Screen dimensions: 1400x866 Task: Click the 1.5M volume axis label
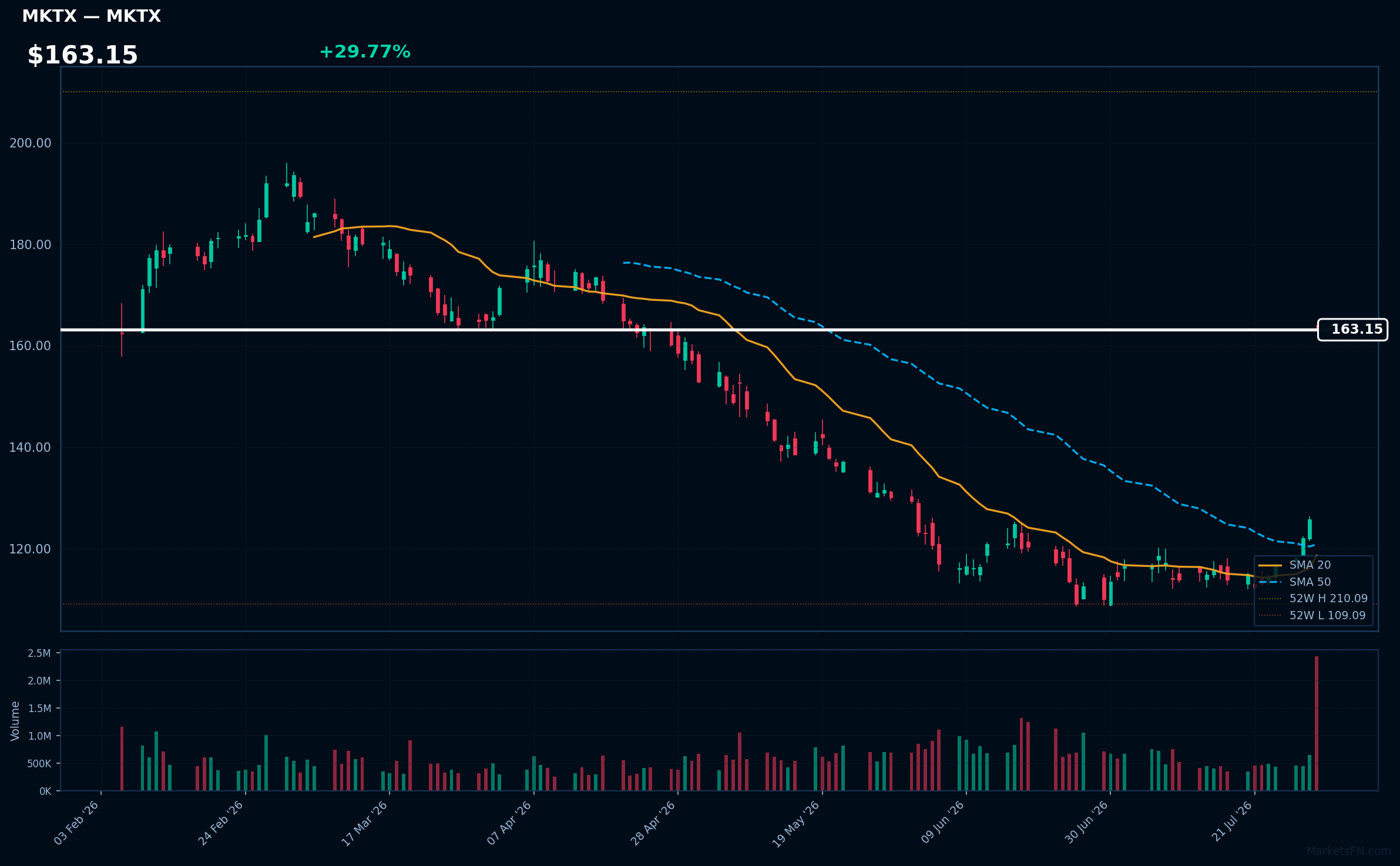(x=39, y=709)
